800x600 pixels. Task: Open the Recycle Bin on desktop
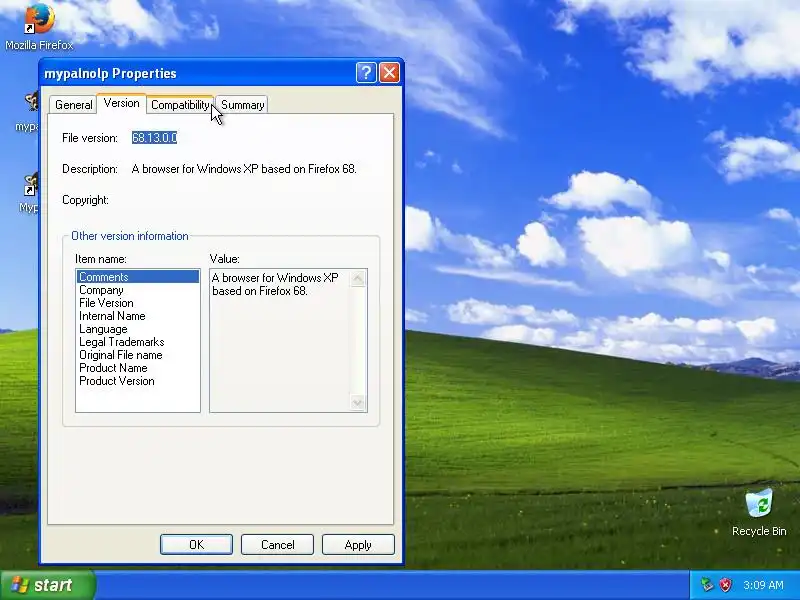coord(759,513)
